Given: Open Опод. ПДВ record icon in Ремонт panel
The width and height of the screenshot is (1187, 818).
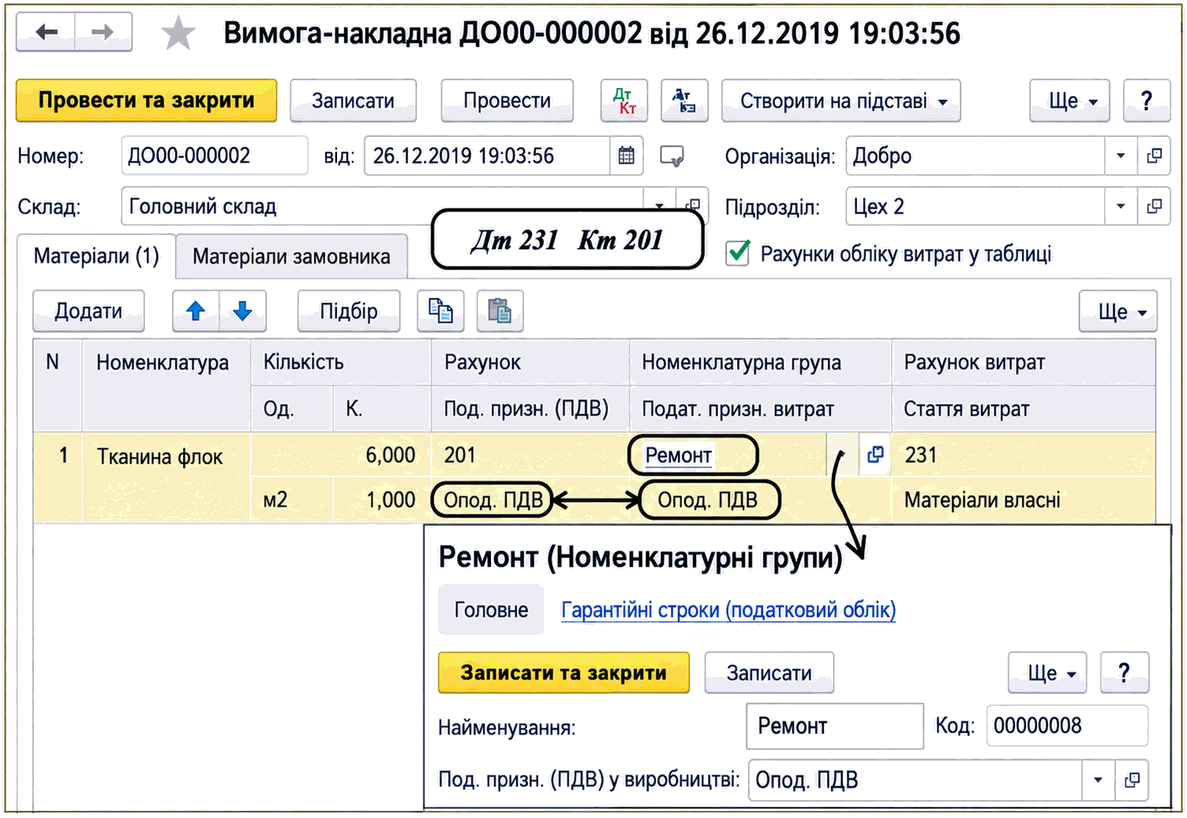Looking at the screenshot, I should click(x=1132, y=780).
